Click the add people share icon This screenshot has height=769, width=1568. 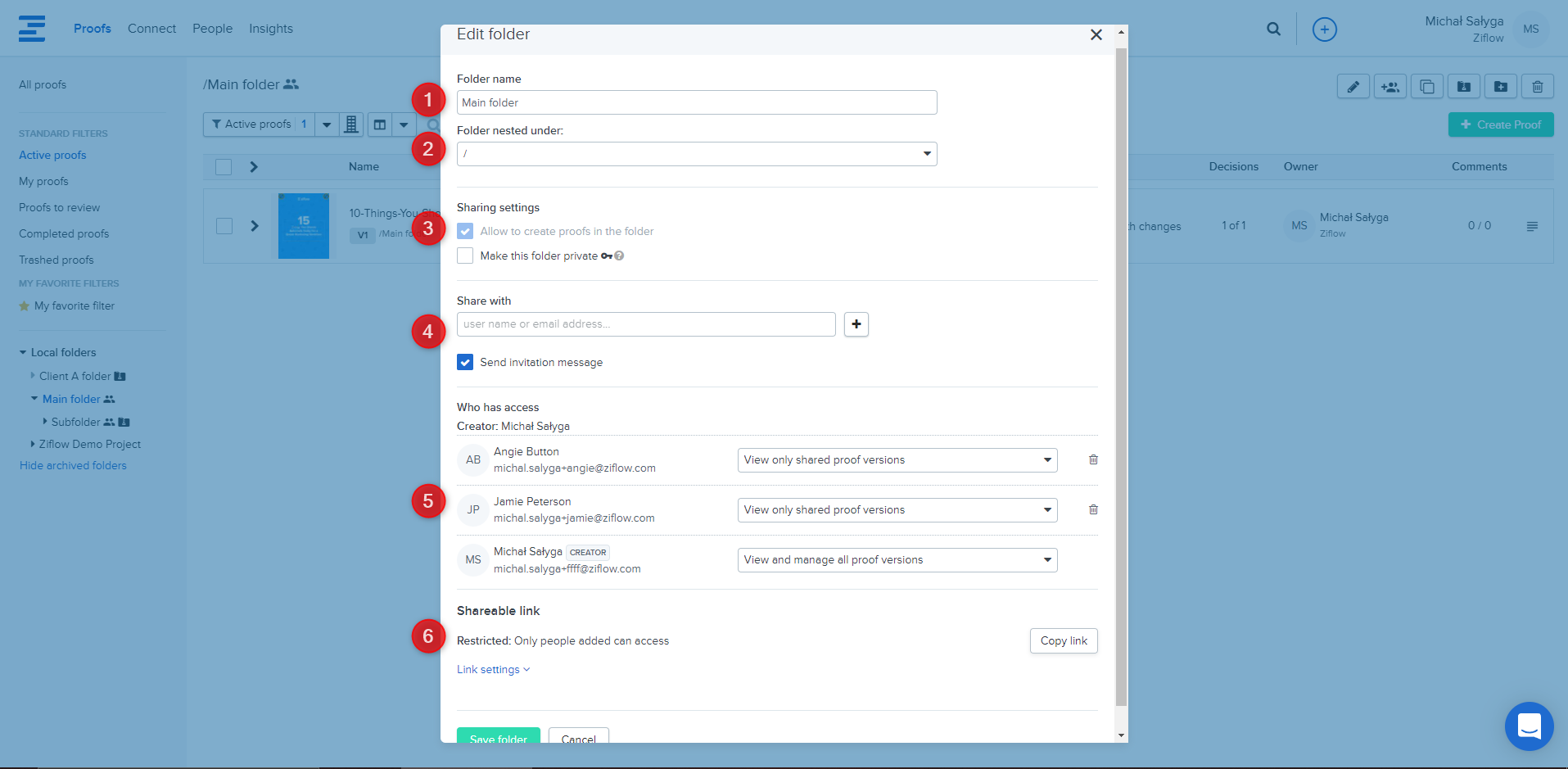coord(1390,87)
